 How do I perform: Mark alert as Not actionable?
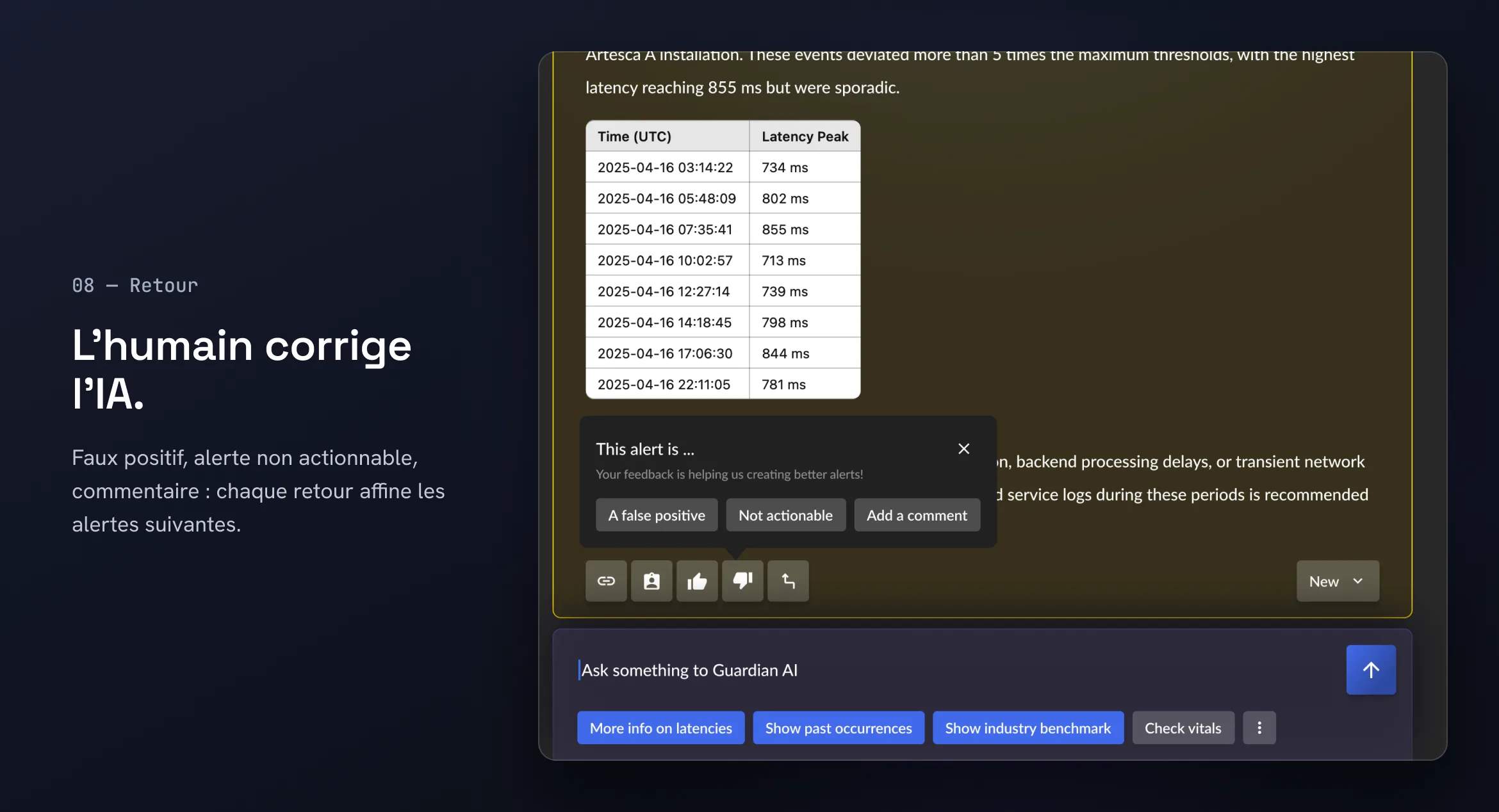[x=785, y=515]
